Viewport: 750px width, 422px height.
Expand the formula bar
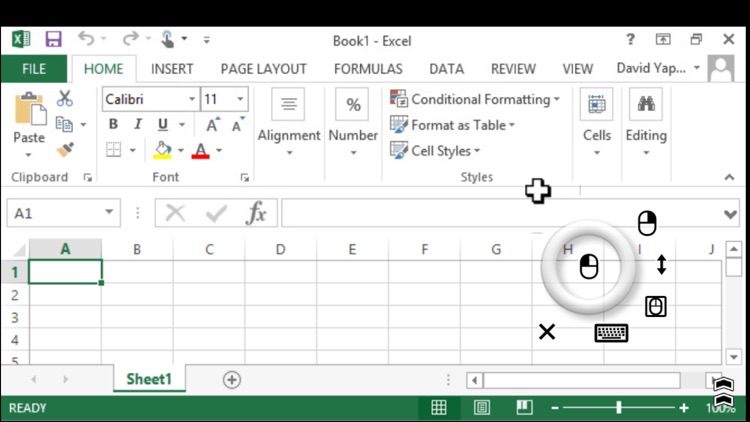pyautogui.click(x=730, y=214)
